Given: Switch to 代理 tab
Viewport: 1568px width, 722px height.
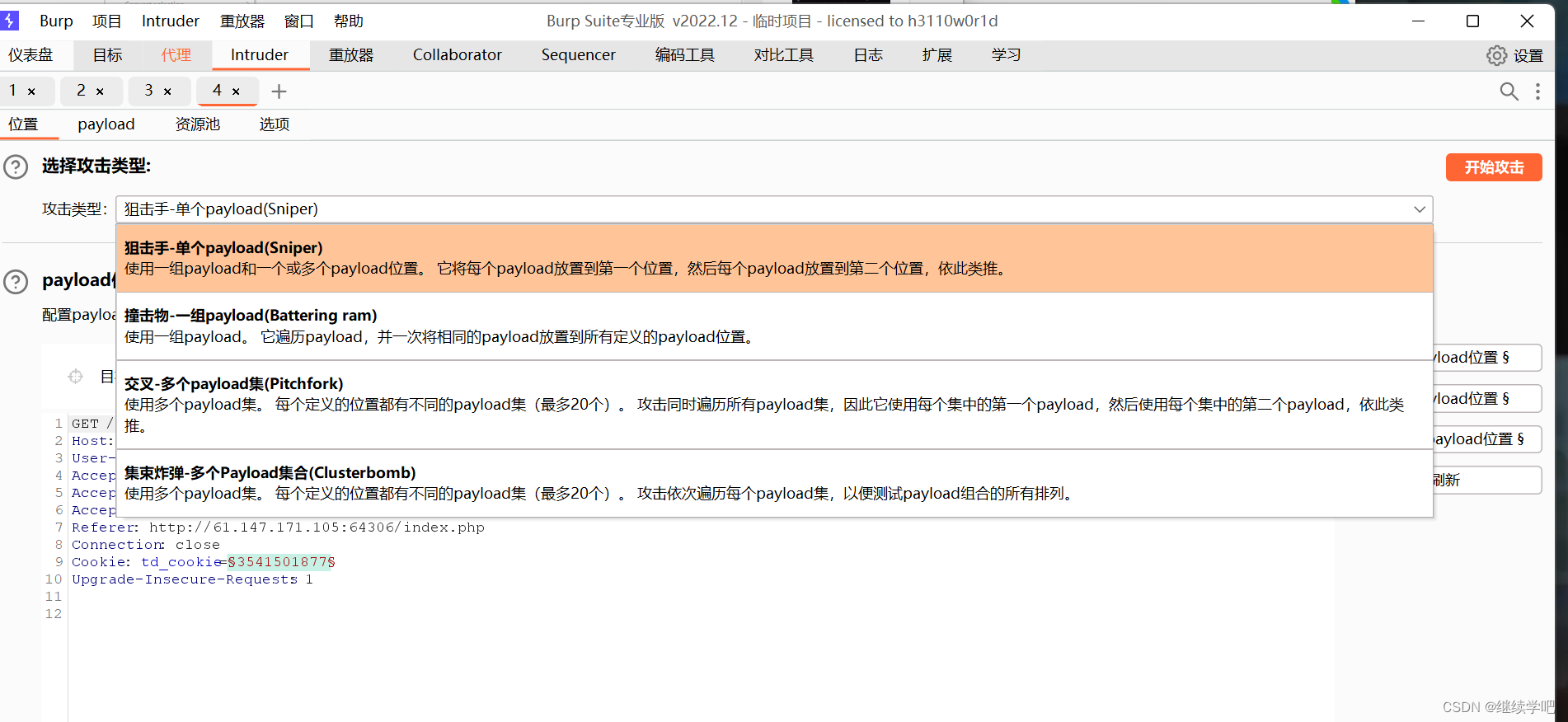Looking at the screenshot, I should coord(176,55).
